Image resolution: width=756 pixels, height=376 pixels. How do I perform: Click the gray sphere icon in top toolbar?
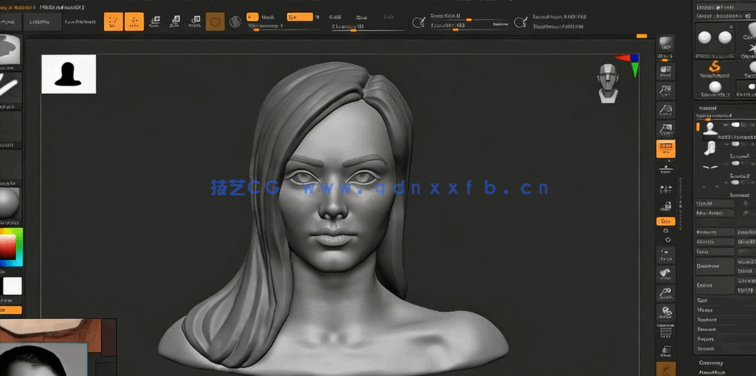pyautogui.click(x=235, y=22)
